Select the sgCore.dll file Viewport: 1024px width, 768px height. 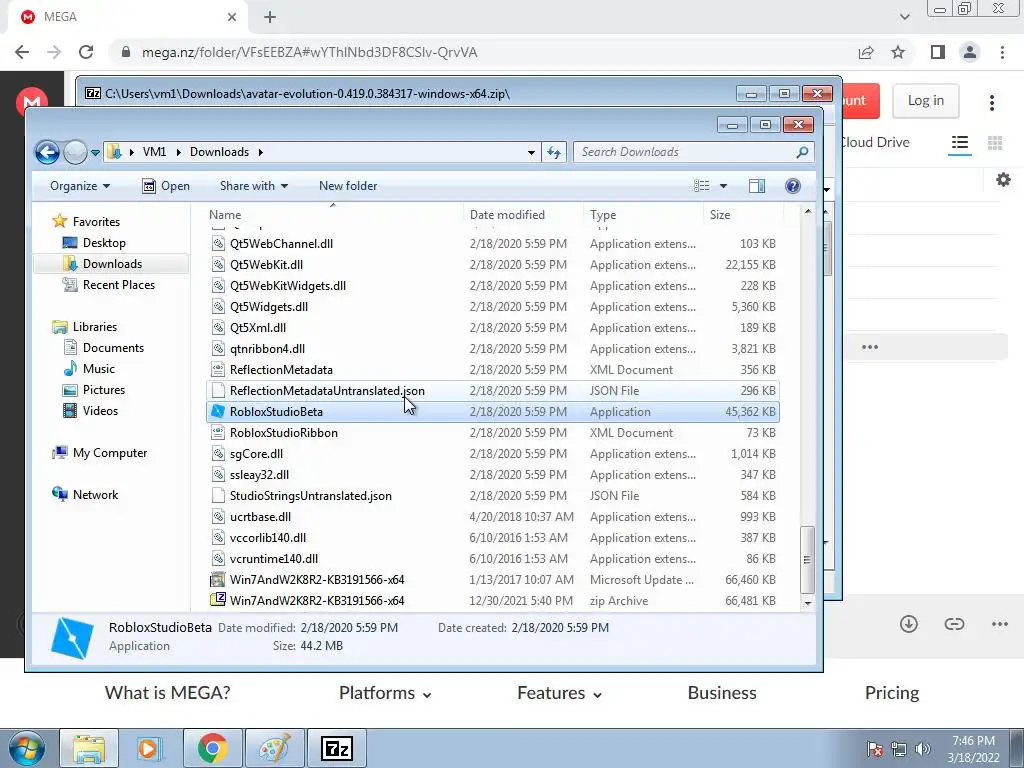(492, 454)
